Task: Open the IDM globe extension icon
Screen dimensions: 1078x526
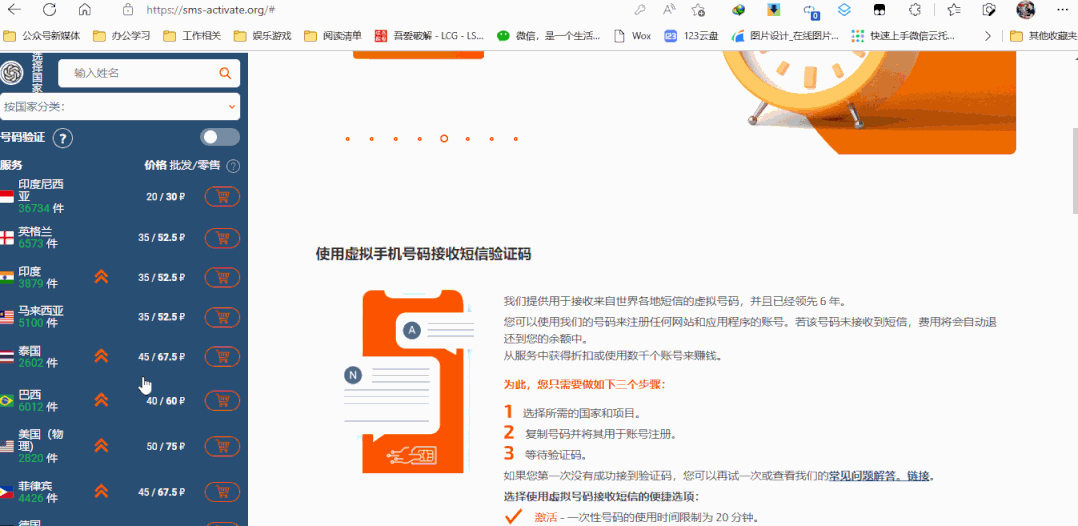Action: (x=739, y=10)
